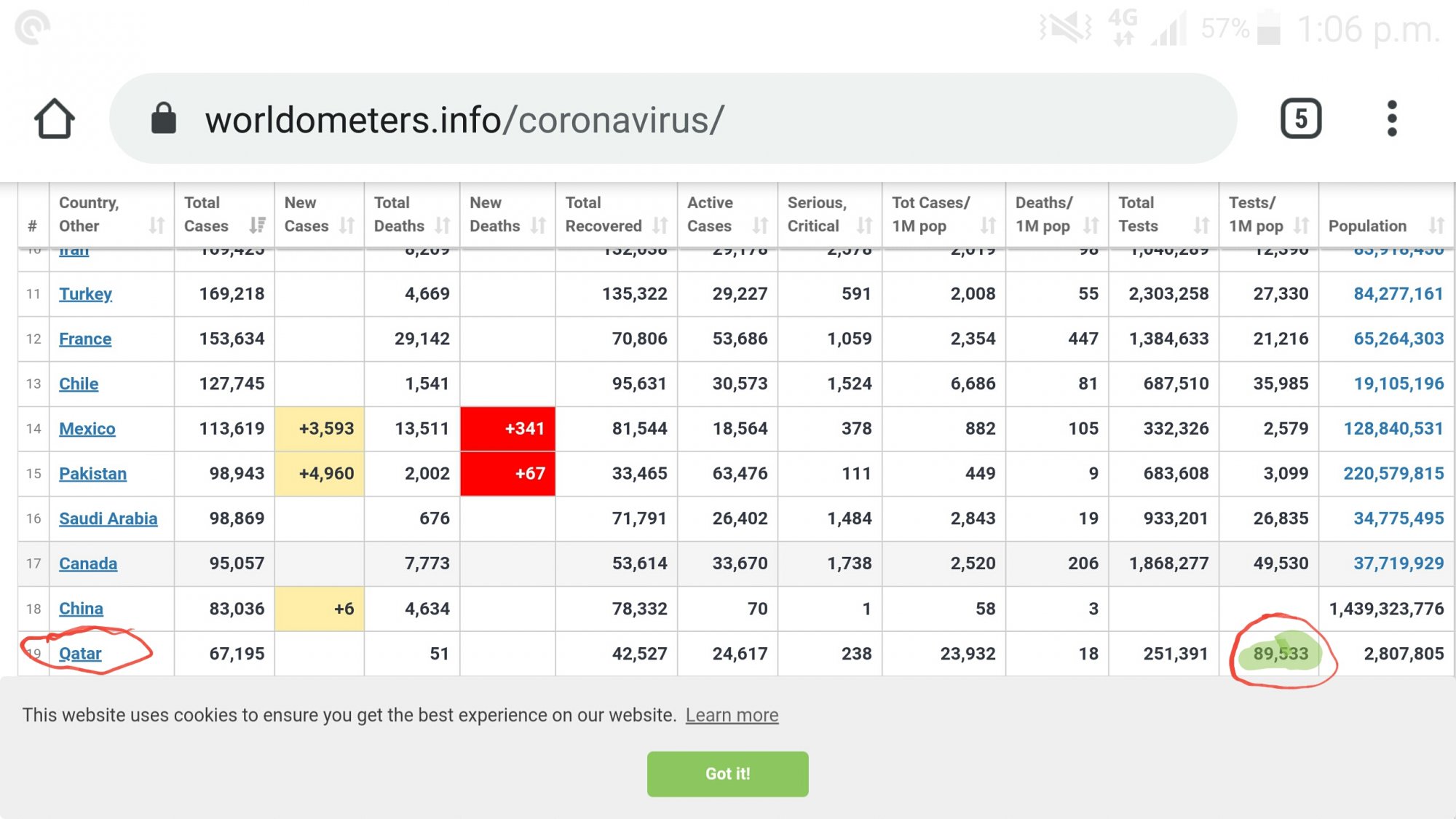The image size is (1456, 819).
Task: Tap the padlock site security icon
Action: point(163,118)
